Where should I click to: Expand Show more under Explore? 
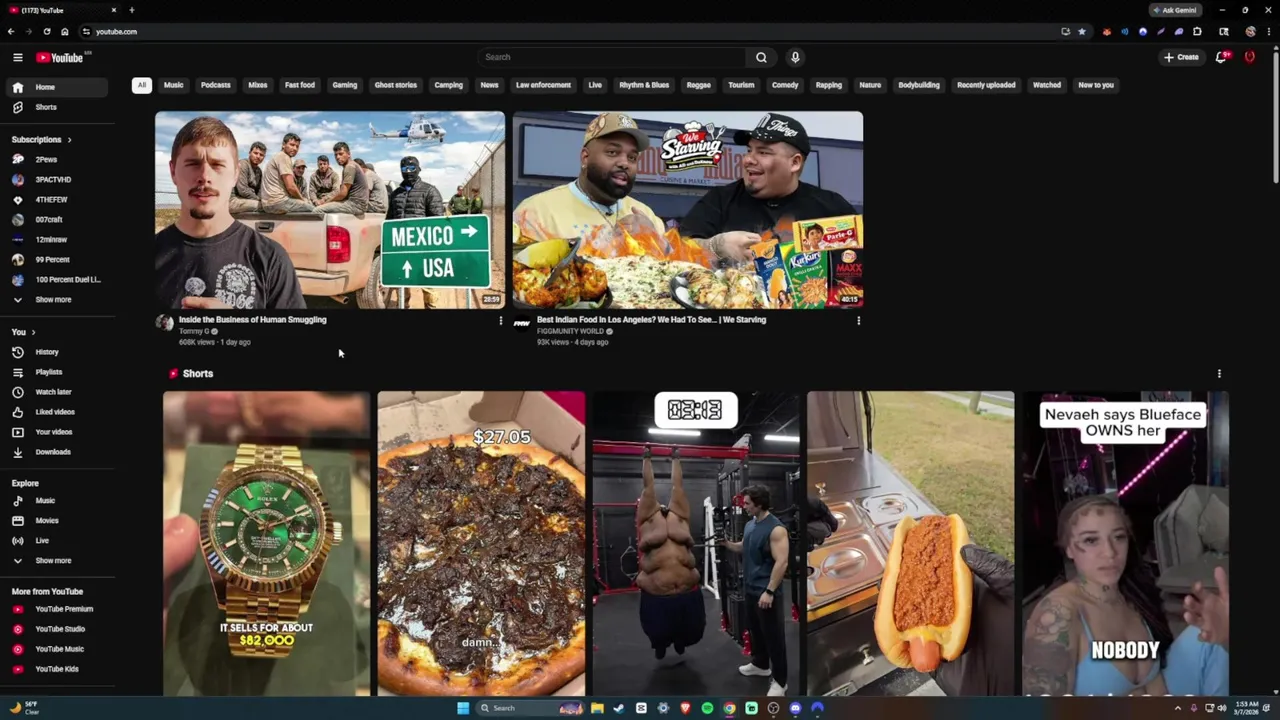(x=58, y=560)
